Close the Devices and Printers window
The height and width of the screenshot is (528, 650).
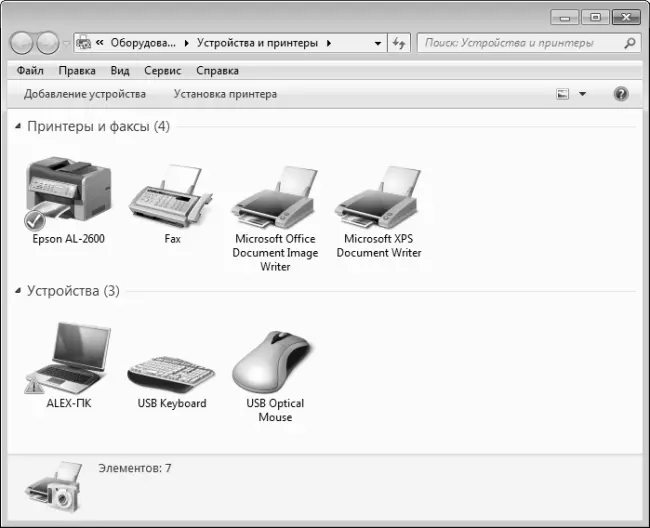(626, 17)
